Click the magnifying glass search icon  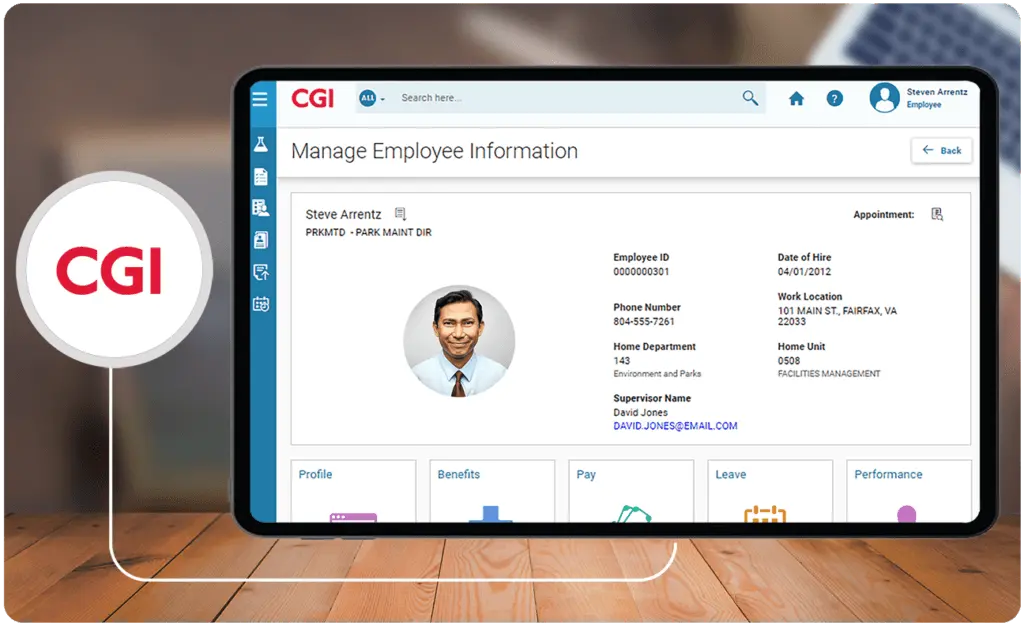point(750,98)
